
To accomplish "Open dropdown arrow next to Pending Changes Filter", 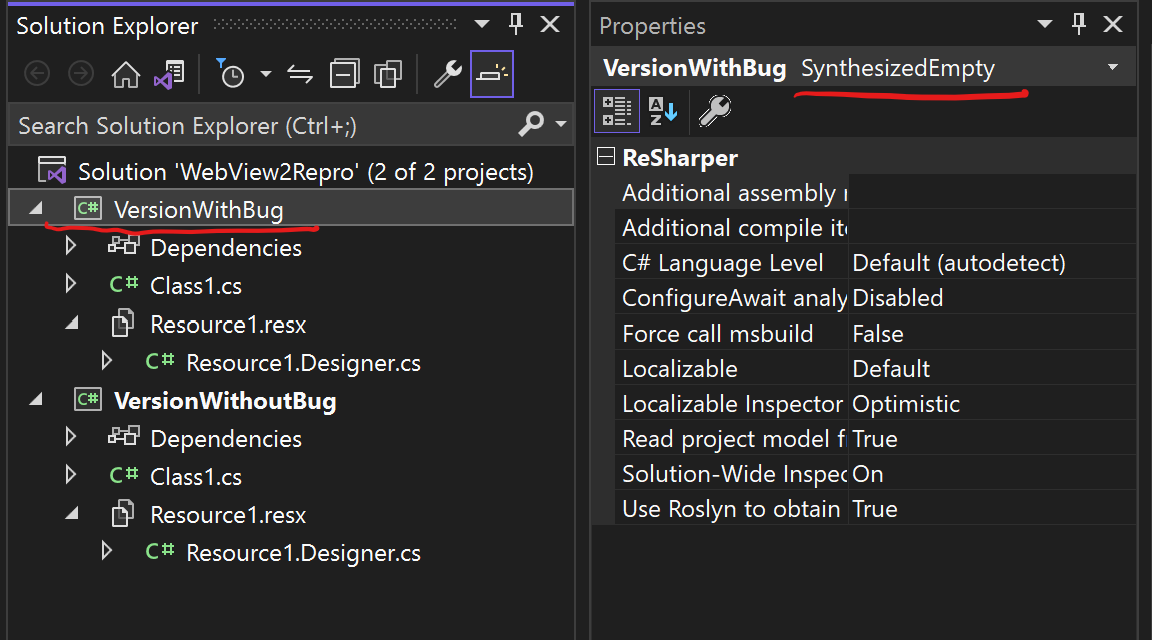I will pos(266,74).
